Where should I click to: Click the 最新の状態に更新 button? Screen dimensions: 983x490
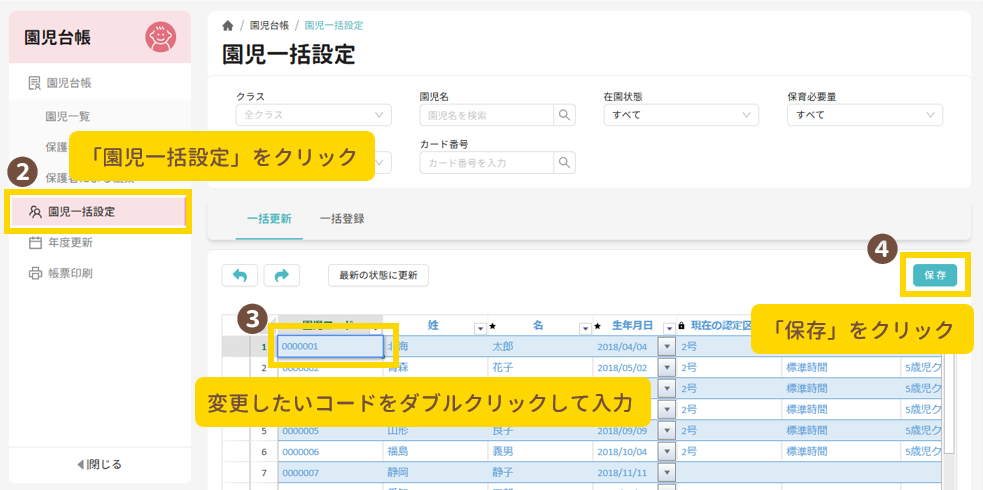[378, 275]
